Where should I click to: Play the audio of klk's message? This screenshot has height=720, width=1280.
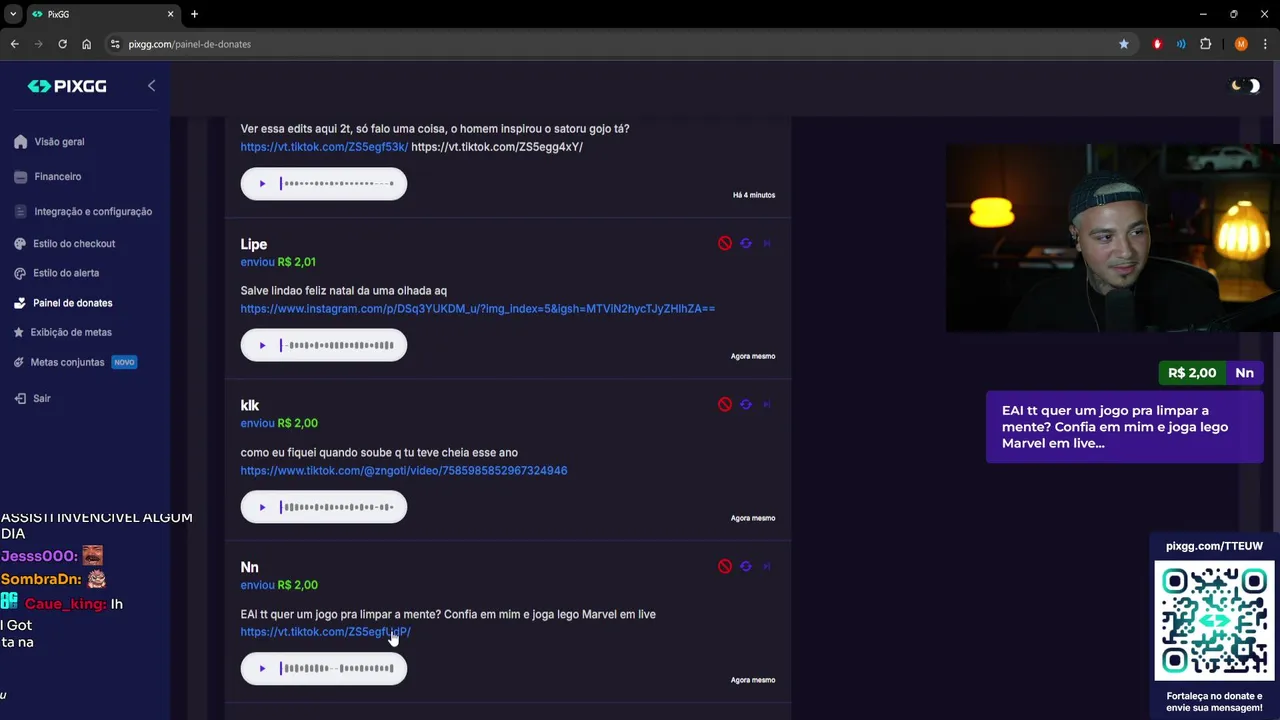click(262, 507)
